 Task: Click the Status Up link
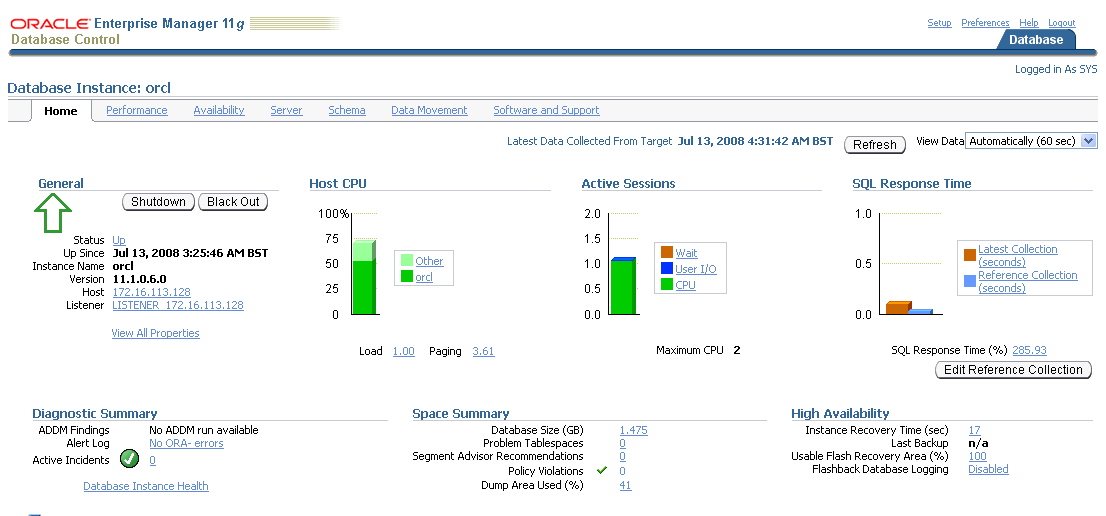(x=119, y=240)
